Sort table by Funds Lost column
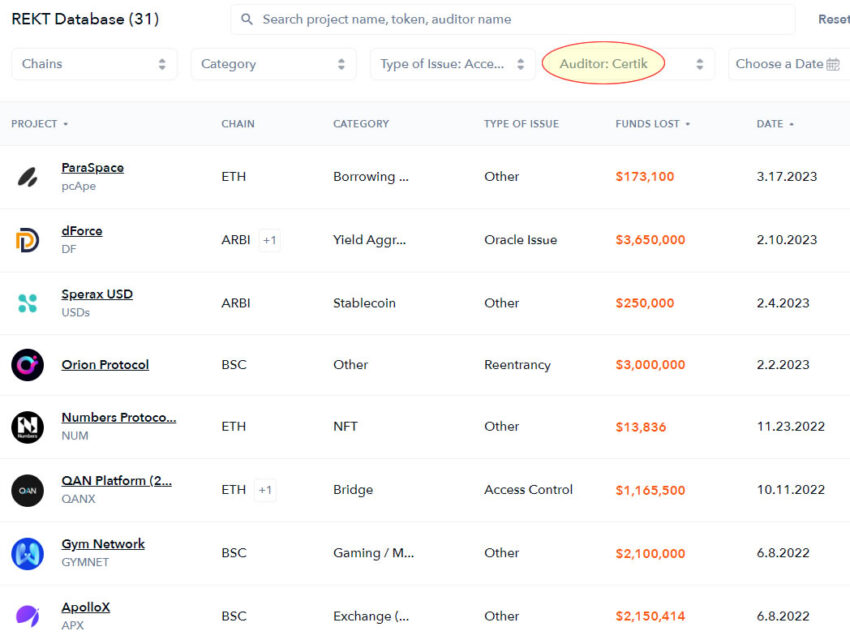Viewport: 850px width, 644px height. coord(652,124)
